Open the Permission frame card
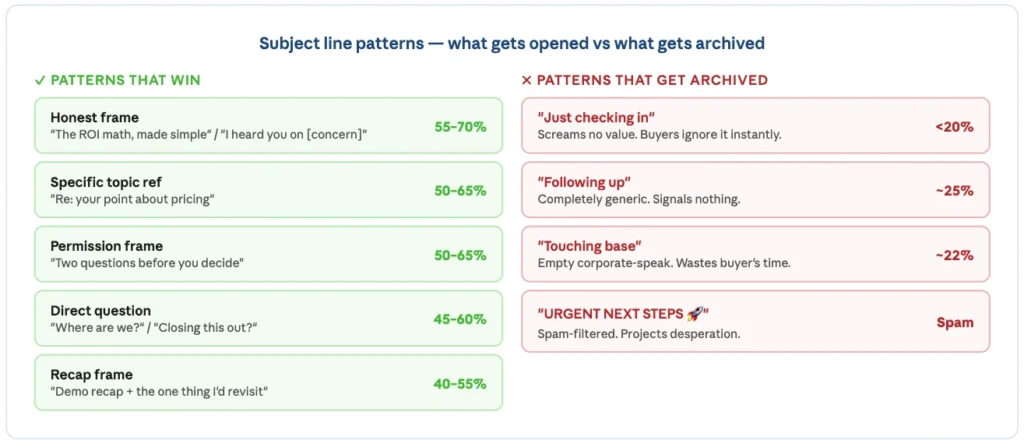Image resolution: width=1024 pixels, height=444 pixels. point(268,254)
